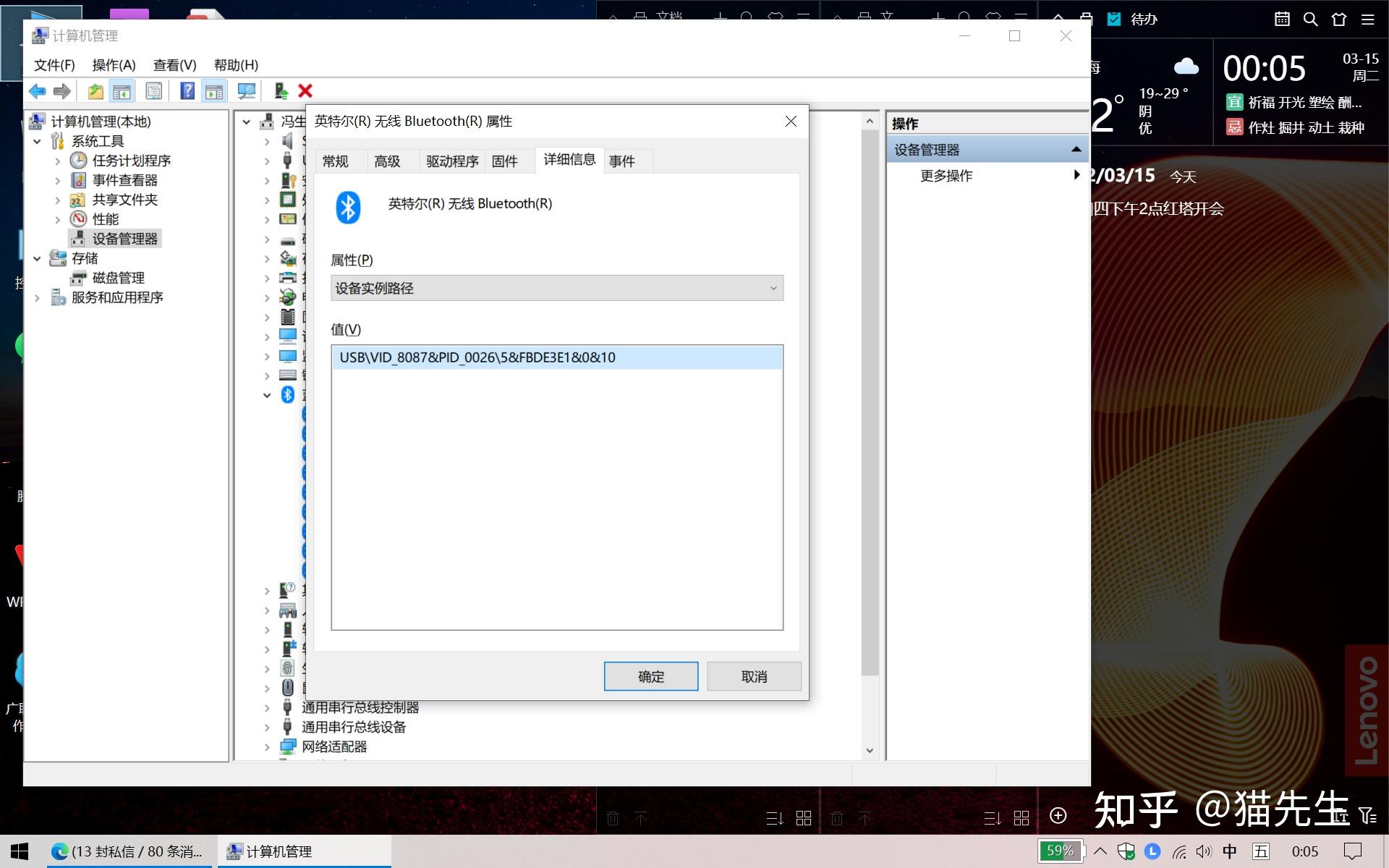This screenshot has width=1389, height=868.
Task: Select 磁盘管理 in the left tree
Action: [118, 278]
